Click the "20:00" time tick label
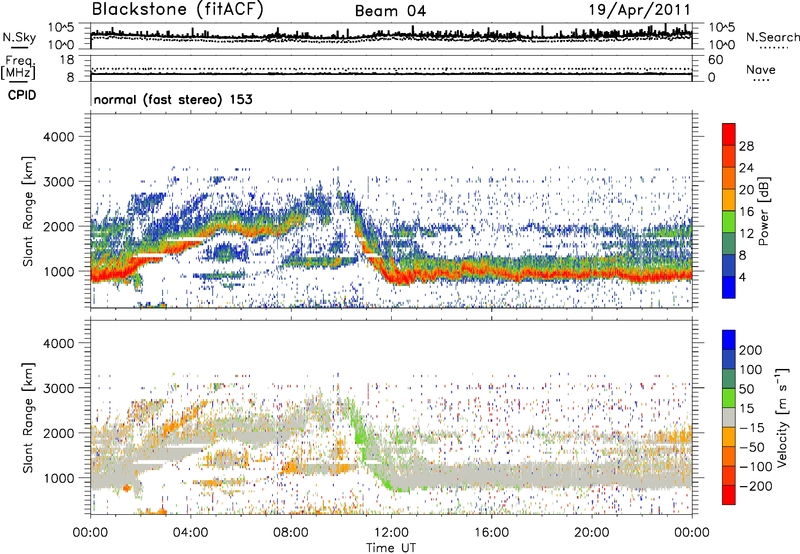Viewport: 800px width, 554px height. (x=591, y=533)
